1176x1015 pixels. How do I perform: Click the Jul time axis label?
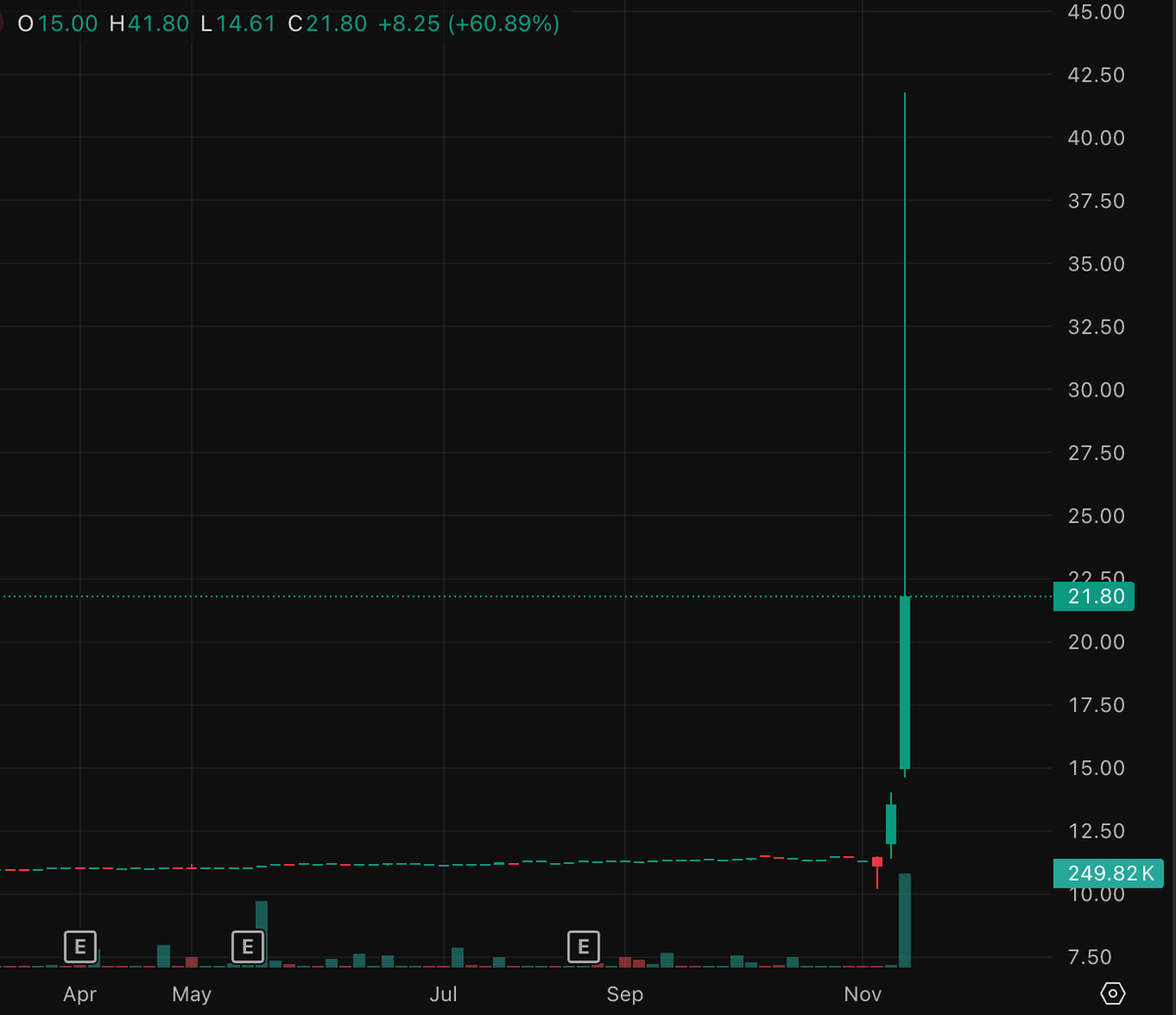(x=444, y=994)
